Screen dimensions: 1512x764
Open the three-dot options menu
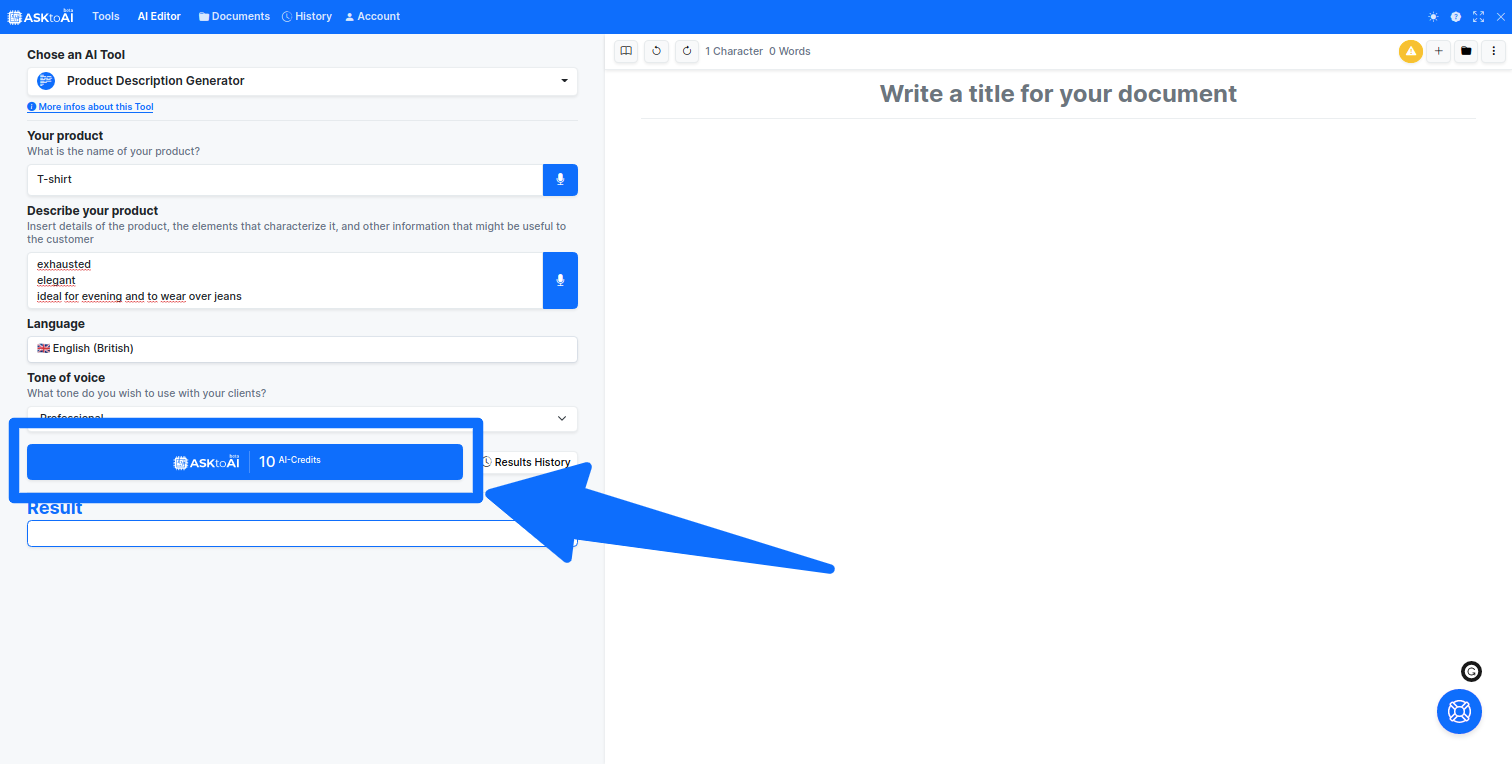tap(1495, 51)
